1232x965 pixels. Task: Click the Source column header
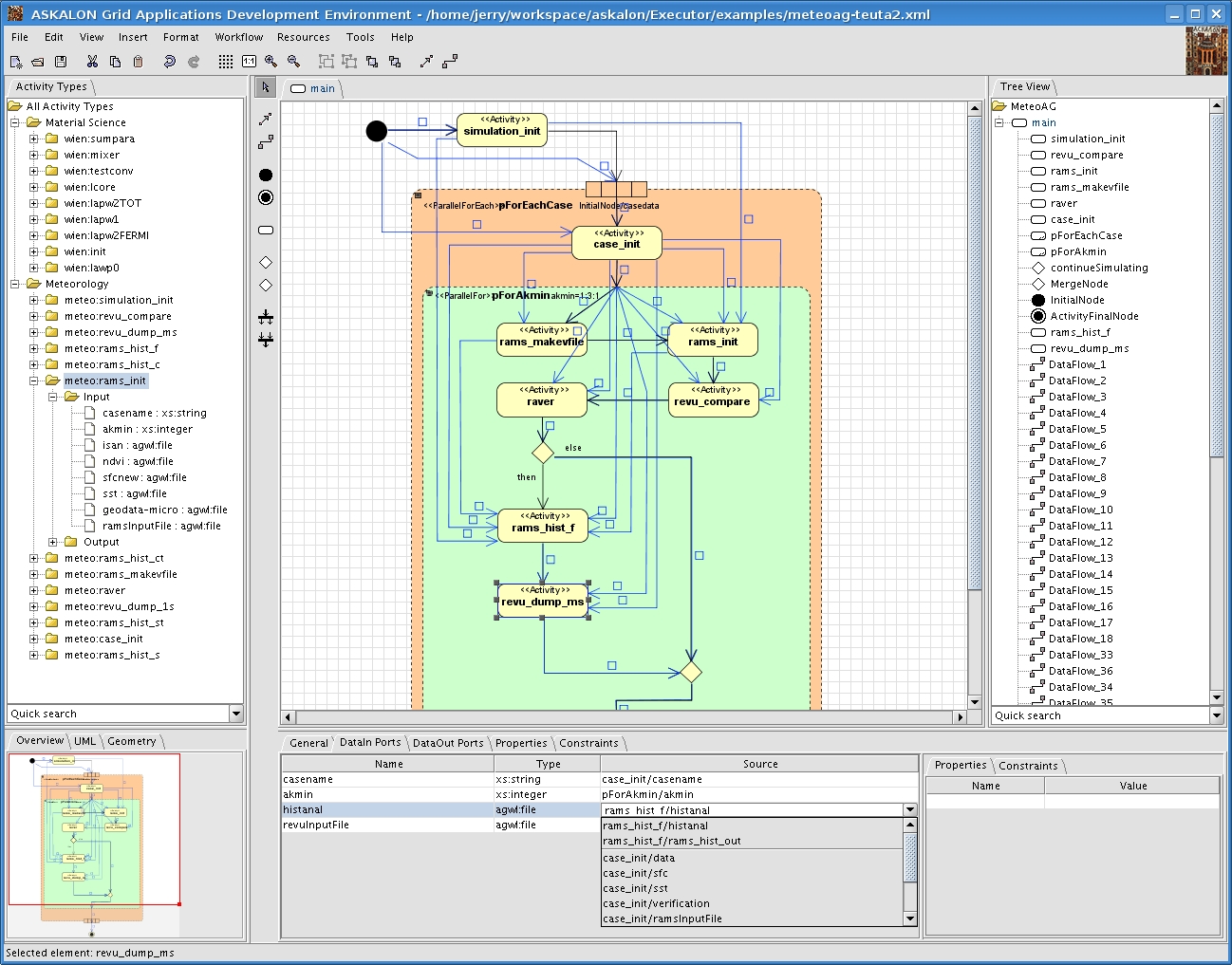[x=760, y=764]
